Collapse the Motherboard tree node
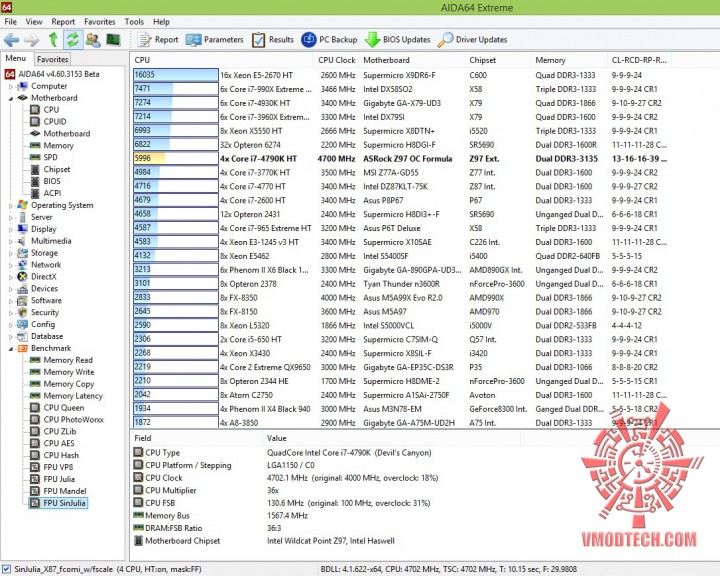This screenshot has width=720, height=576. pyautogui.click(x=11, y=98)
